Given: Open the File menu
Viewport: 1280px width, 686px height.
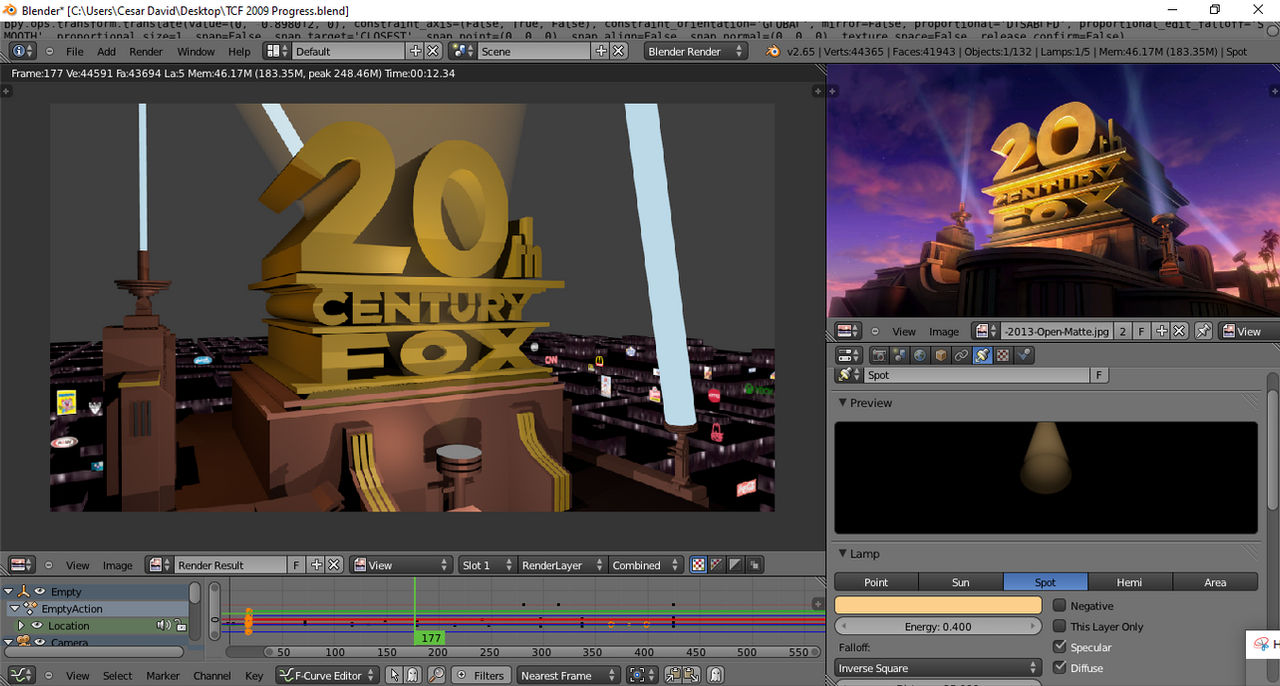Looking at the screenshot, I should 75,51.
